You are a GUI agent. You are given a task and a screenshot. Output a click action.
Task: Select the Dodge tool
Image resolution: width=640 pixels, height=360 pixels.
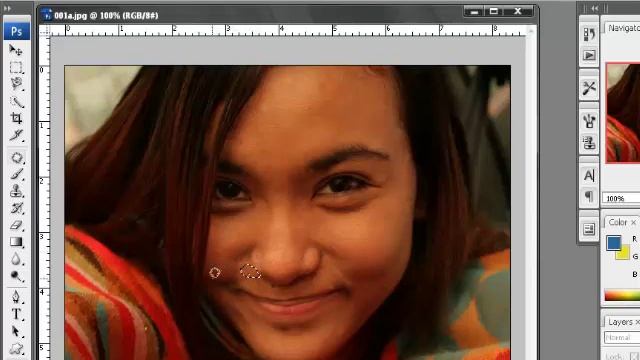(16, 276)
